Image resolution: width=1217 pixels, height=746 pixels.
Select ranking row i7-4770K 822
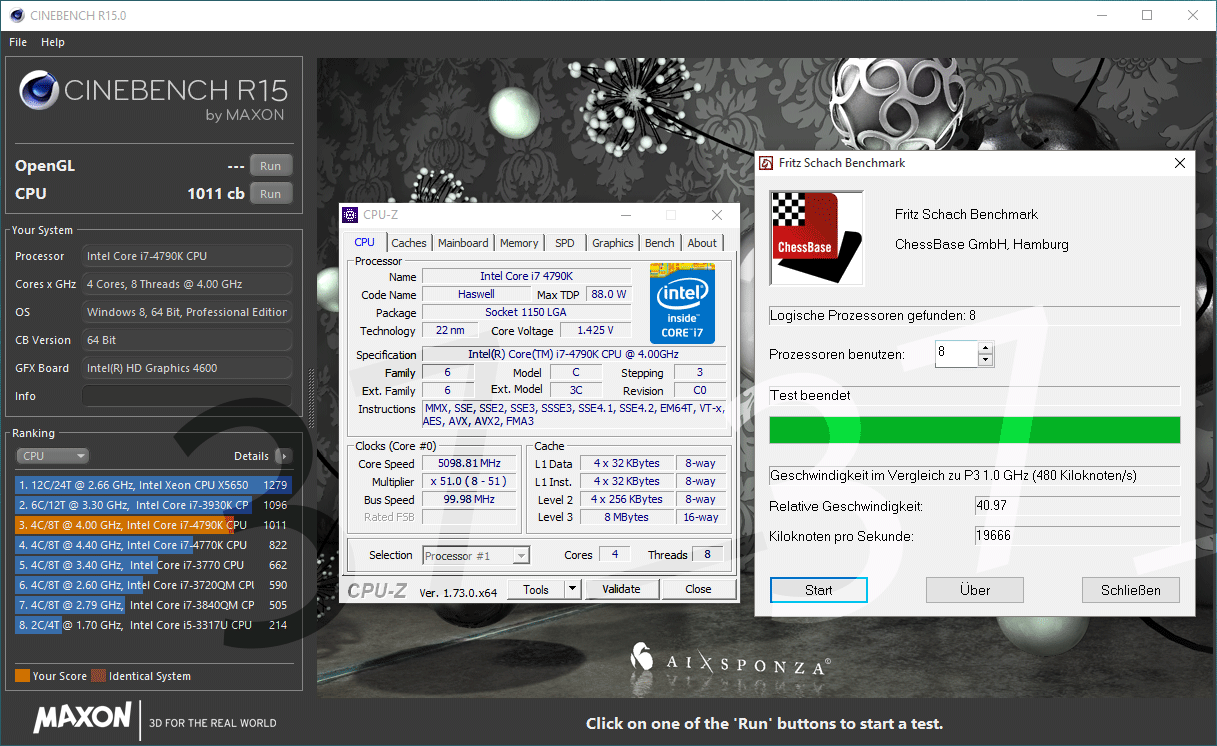(x=153, y=545)
